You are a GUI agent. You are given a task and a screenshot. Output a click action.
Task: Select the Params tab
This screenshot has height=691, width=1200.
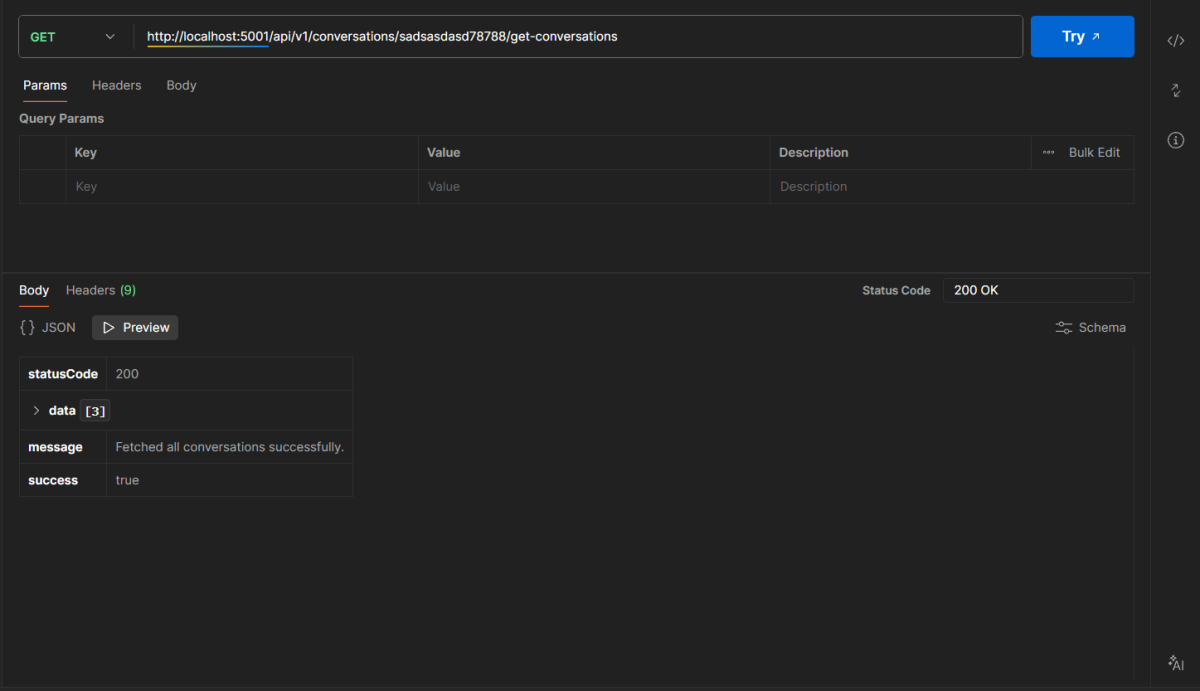pyautogui.click(x=45, y=86)
